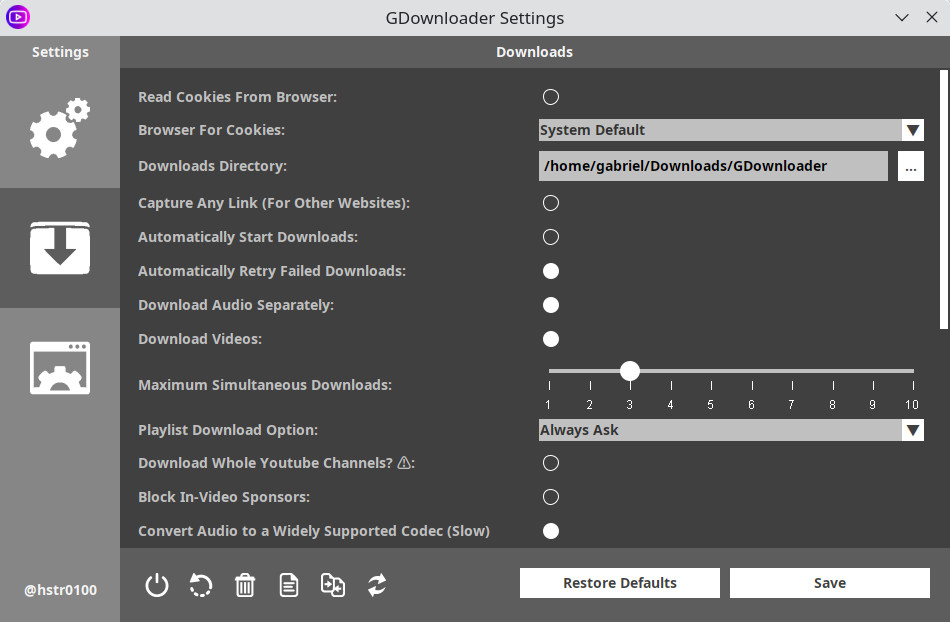The height and width of the screenshot is (622, 950).
Task: Open the Interface settings picture-gear icon
Action: [x=60, y=368]
